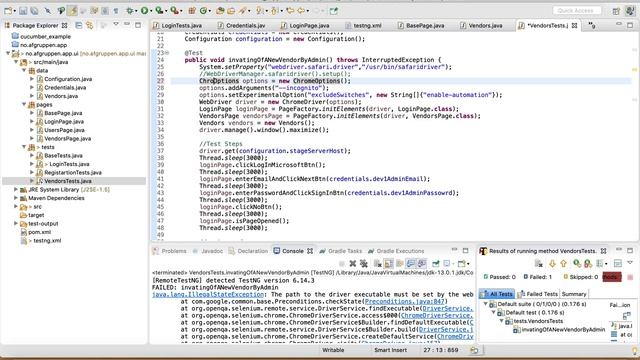The width and height of the screenshot is (640, 360).
Task: Switch to BasePage.java editor tab
Action: coord(421,25)
